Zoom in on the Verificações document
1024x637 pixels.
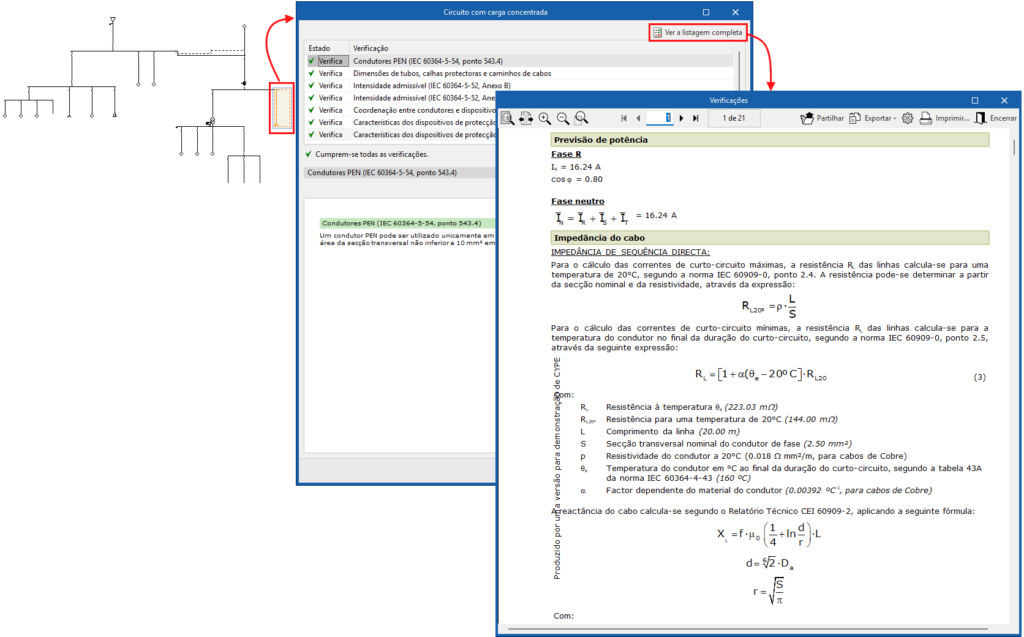coord(545,118)
